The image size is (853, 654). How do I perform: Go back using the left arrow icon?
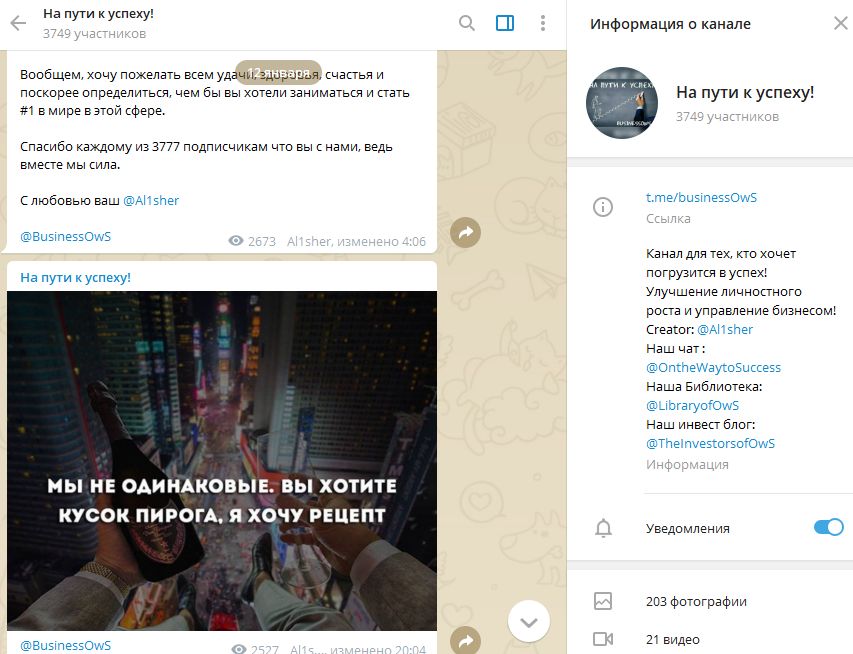[x=18, y=23]
